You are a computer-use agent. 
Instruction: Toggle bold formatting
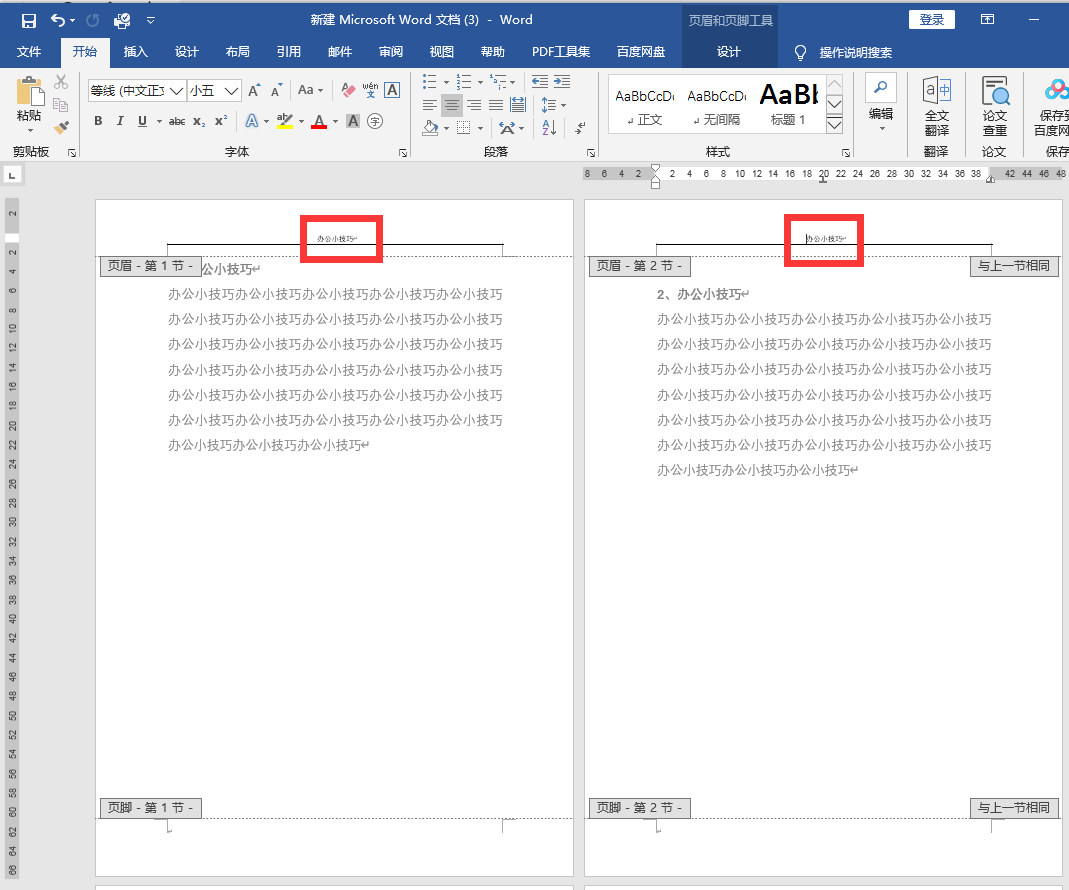coord(97,121)
